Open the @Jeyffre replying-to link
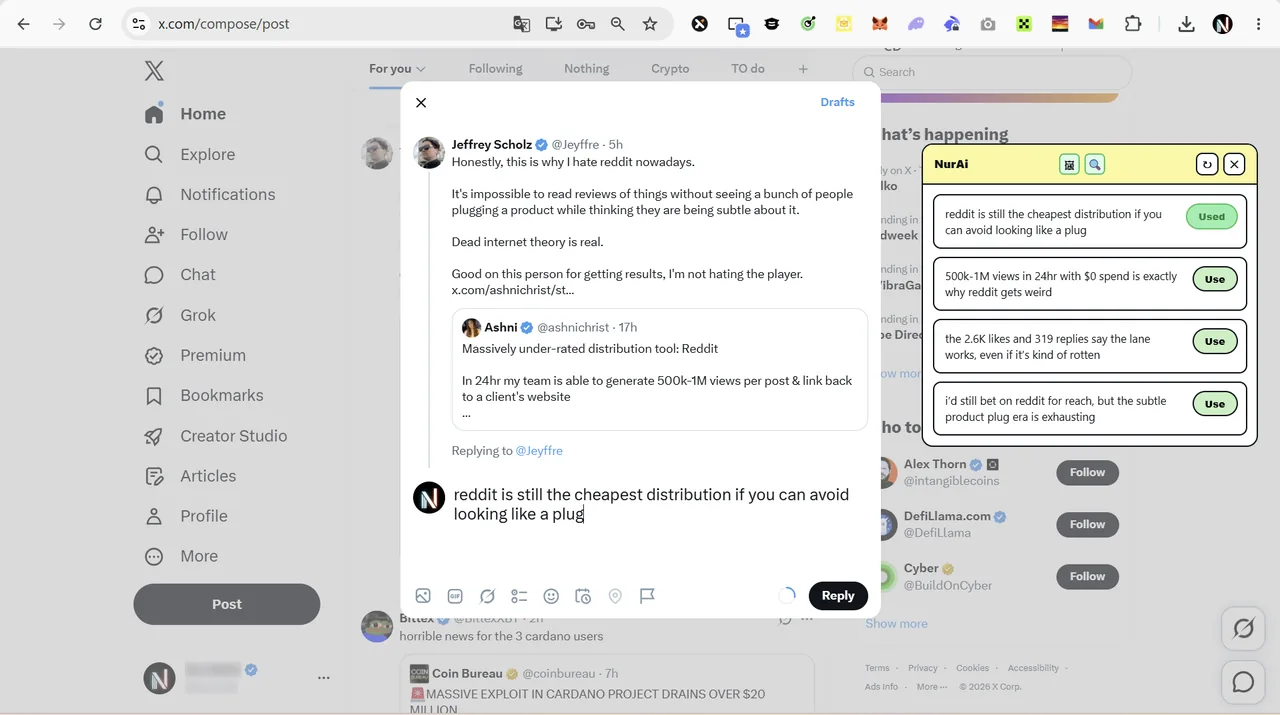This screenshot has height=715, width=1280. point(539,451)
